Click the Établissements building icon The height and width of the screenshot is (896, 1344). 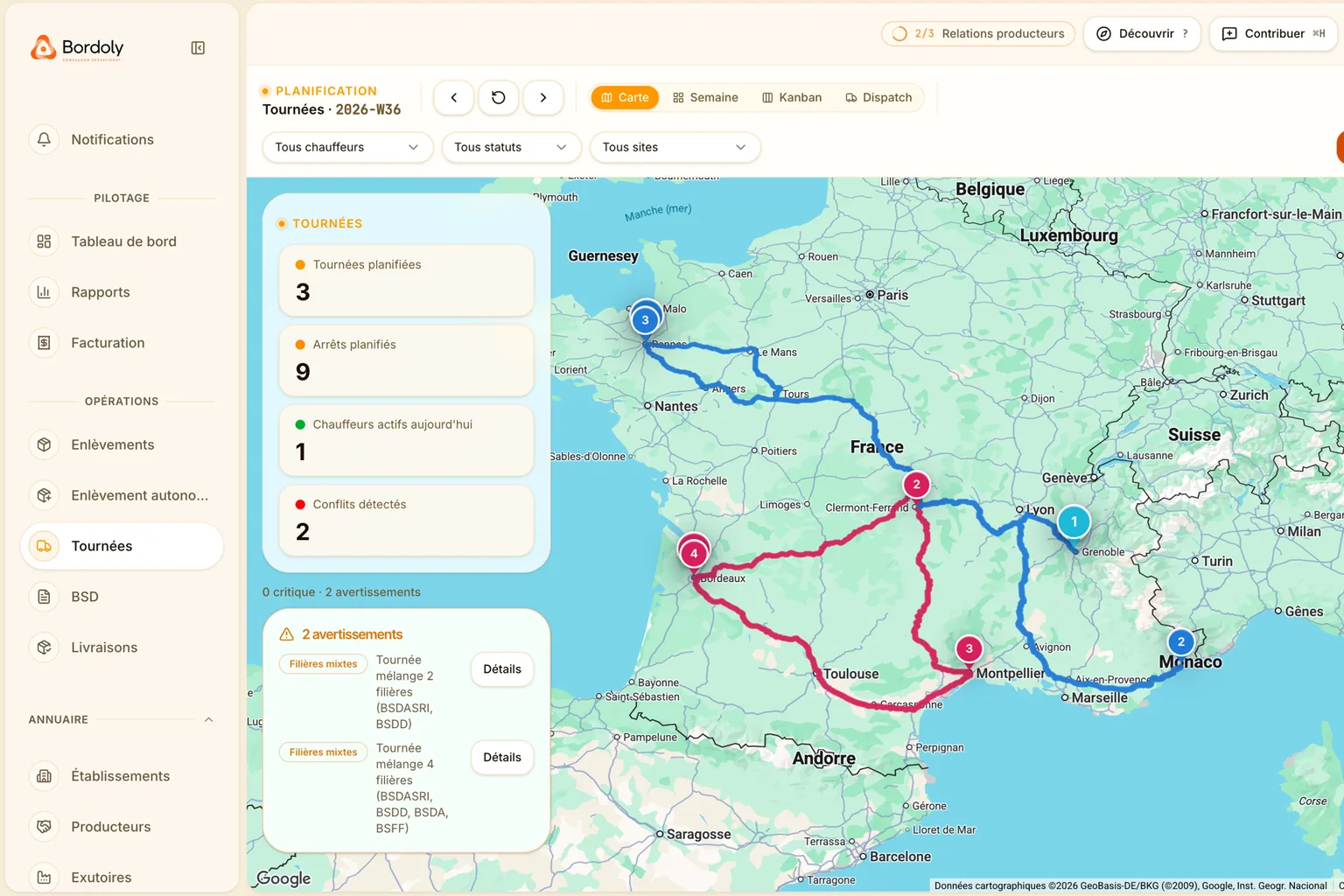44,776
